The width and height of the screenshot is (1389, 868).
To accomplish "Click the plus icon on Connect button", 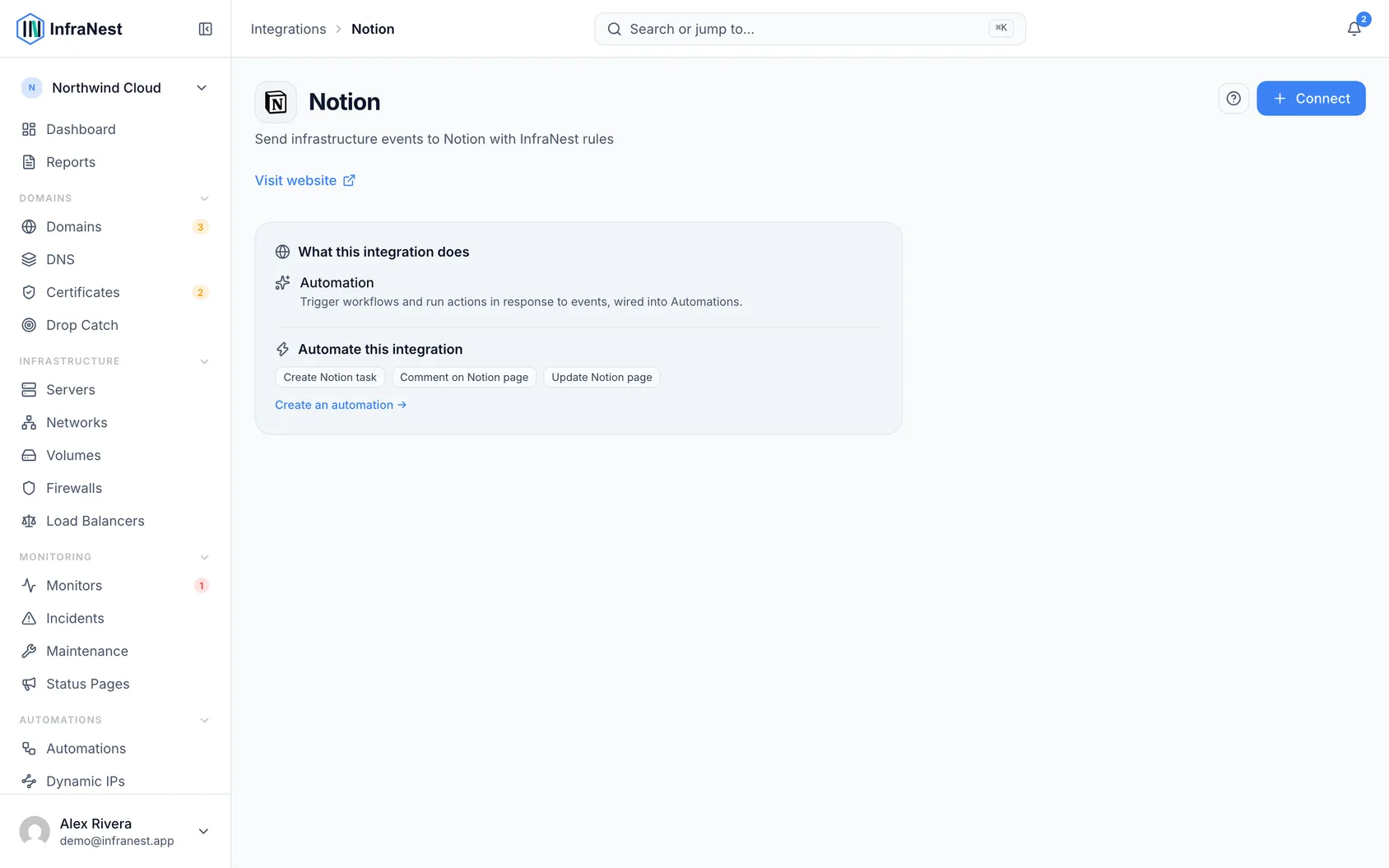I will pos(1280,99).
